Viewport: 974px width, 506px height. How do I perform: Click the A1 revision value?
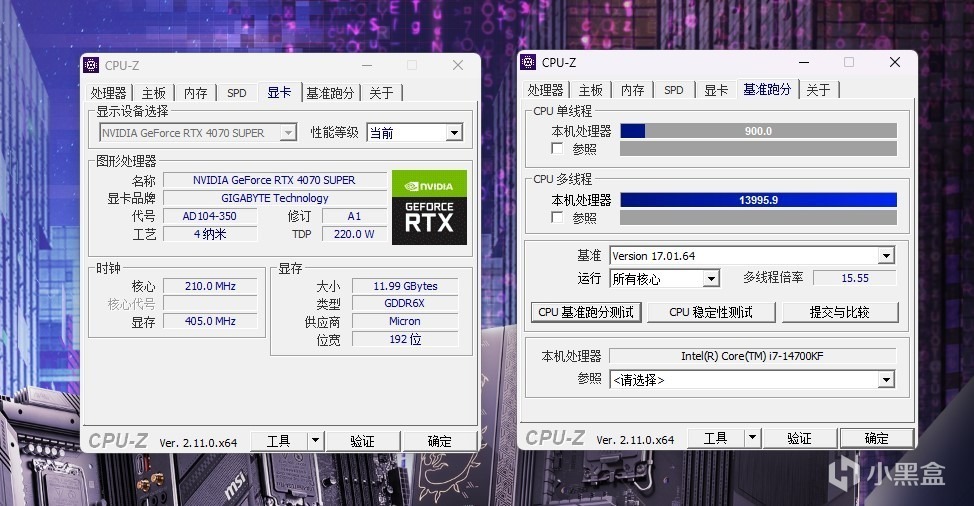point(353,216)
